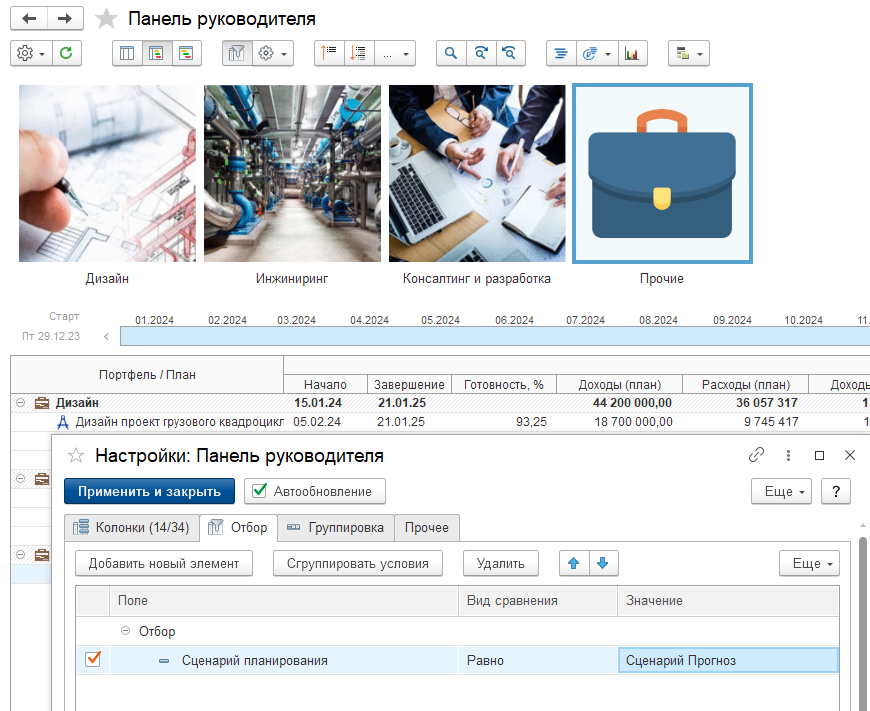This screenshot has height=711, width=870.
Task: Collapse the Отбор tree group
Action: click(x=125, y=631)
